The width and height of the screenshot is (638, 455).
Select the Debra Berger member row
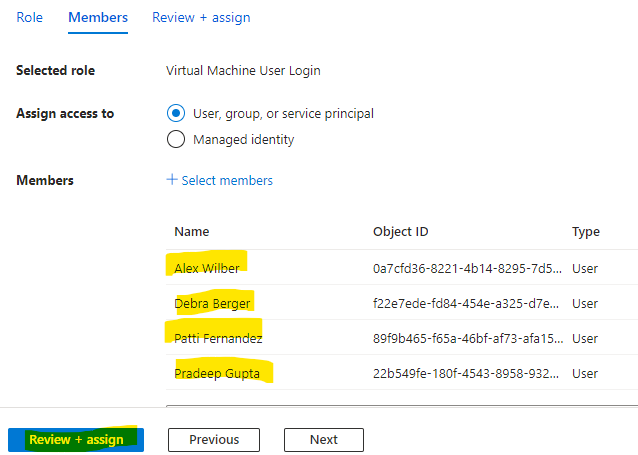click(x=402, y=303)
